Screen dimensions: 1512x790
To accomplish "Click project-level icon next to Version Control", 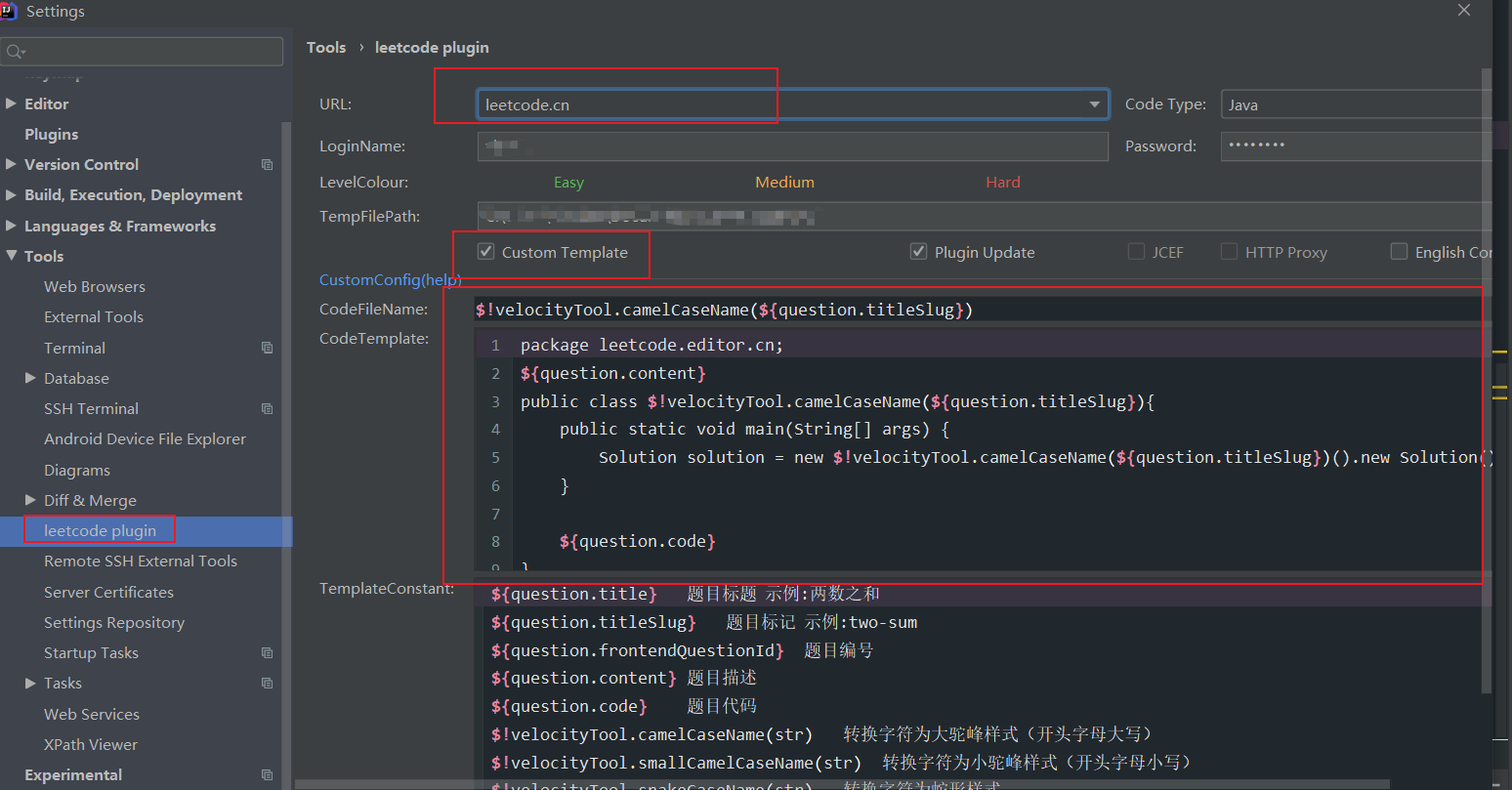I will 267,165.
